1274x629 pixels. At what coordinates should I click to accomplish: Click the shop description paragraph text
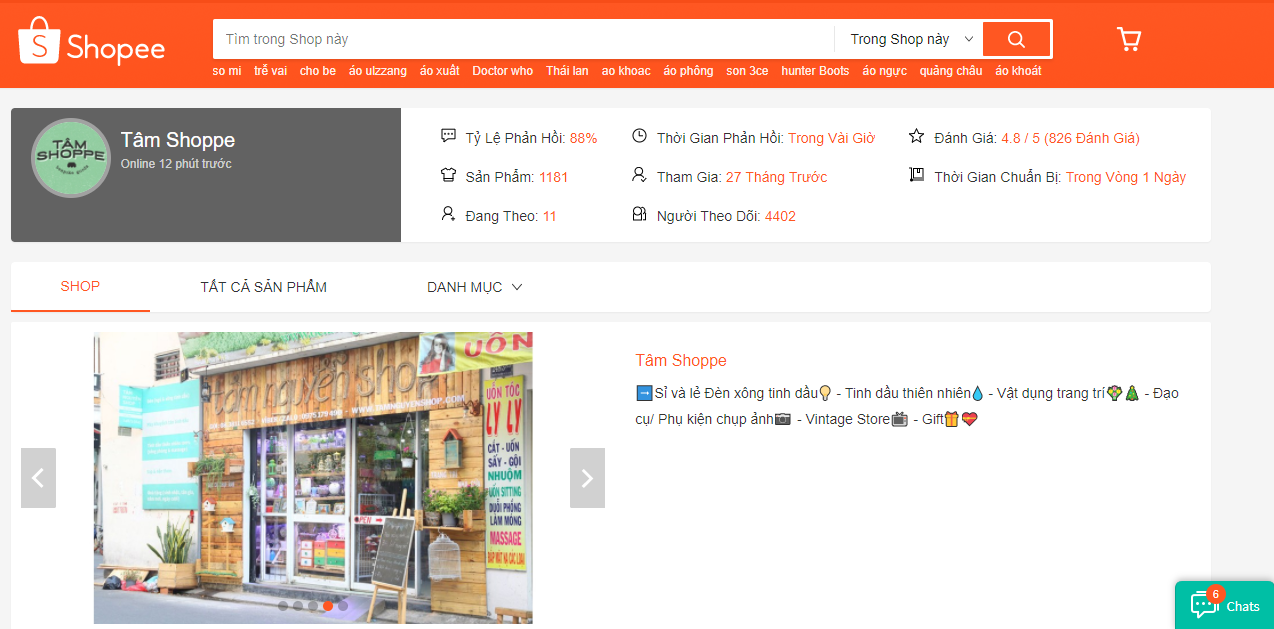(x=907, y=406)
